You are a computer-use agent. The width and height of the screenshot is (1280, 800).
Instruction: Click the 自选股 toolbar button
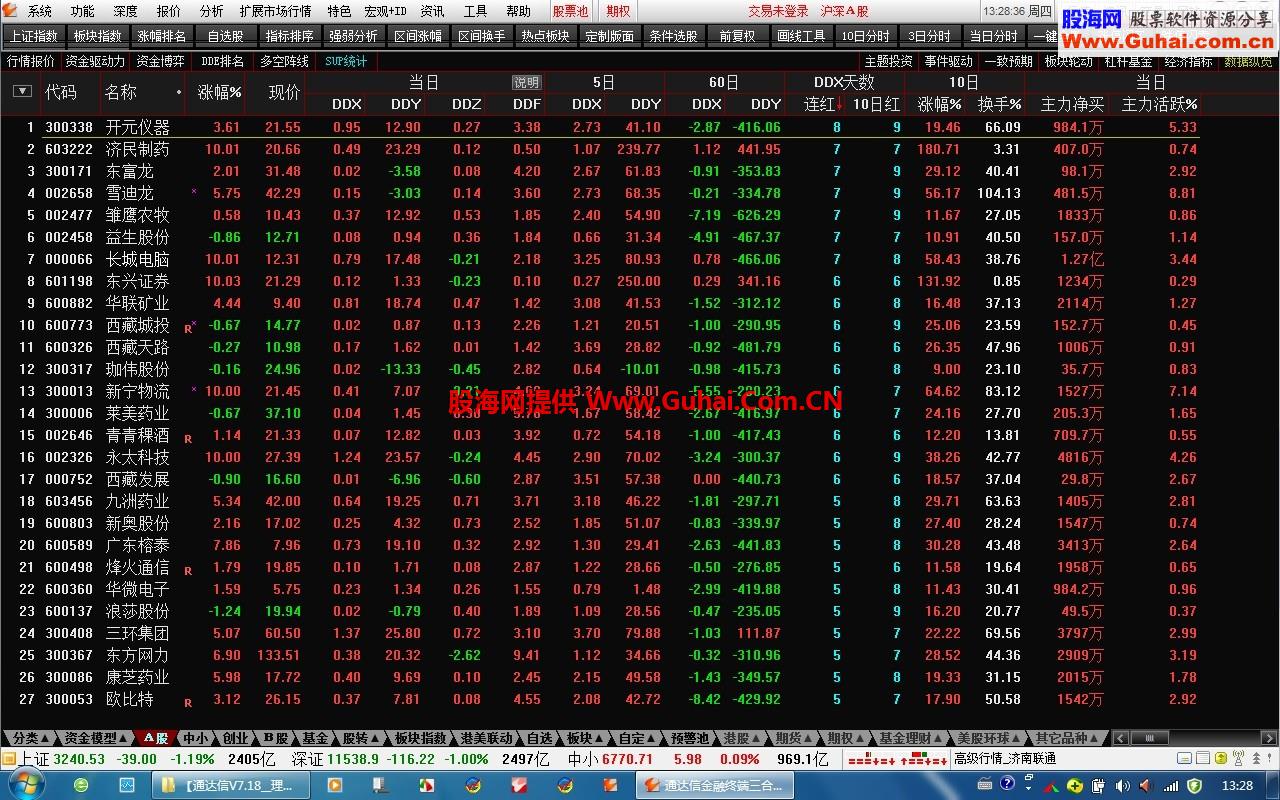[x=225, y=35]
